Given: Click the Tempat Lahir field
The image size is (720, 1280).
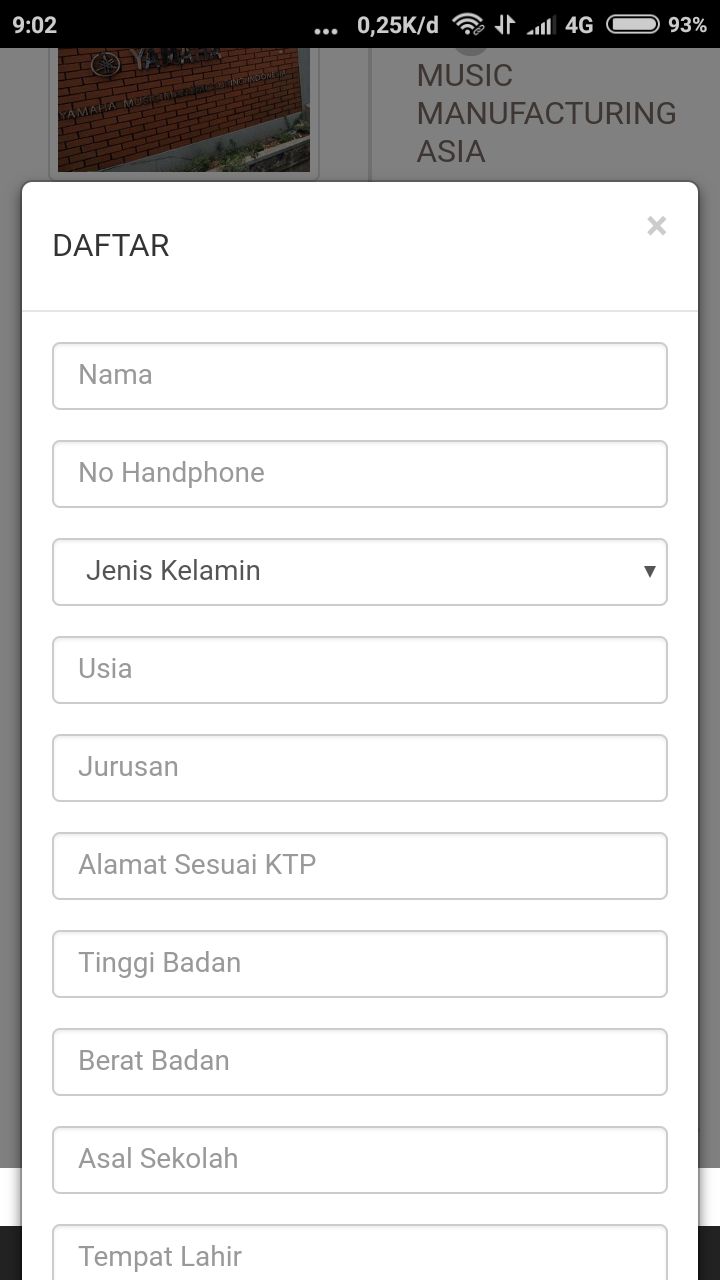Looking at the screenshot, I should pyautogui.click(x=360, y=1254).
